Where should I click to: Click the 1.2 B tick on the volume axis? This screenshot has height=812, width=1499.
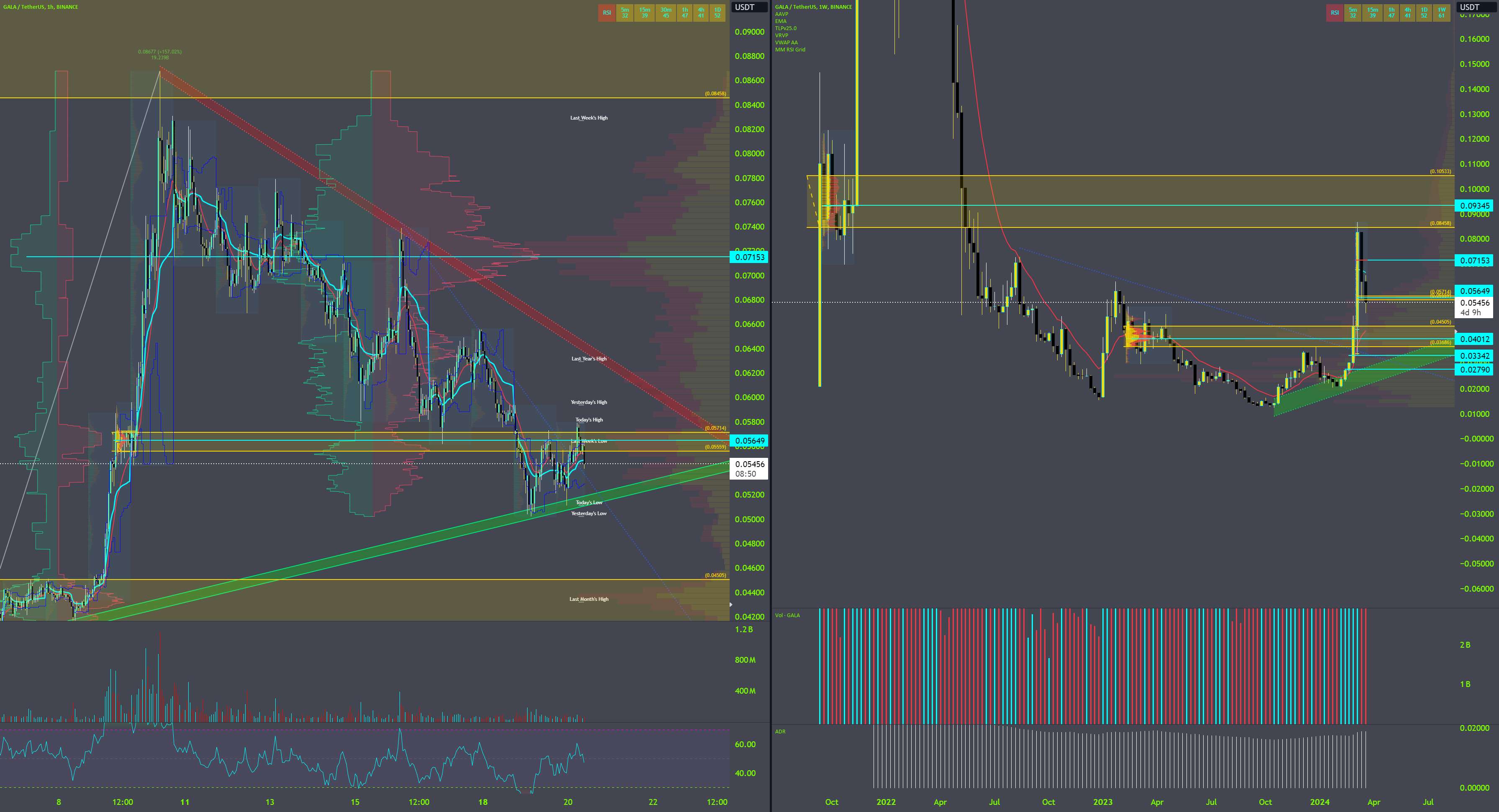click(x=744, y=629)
